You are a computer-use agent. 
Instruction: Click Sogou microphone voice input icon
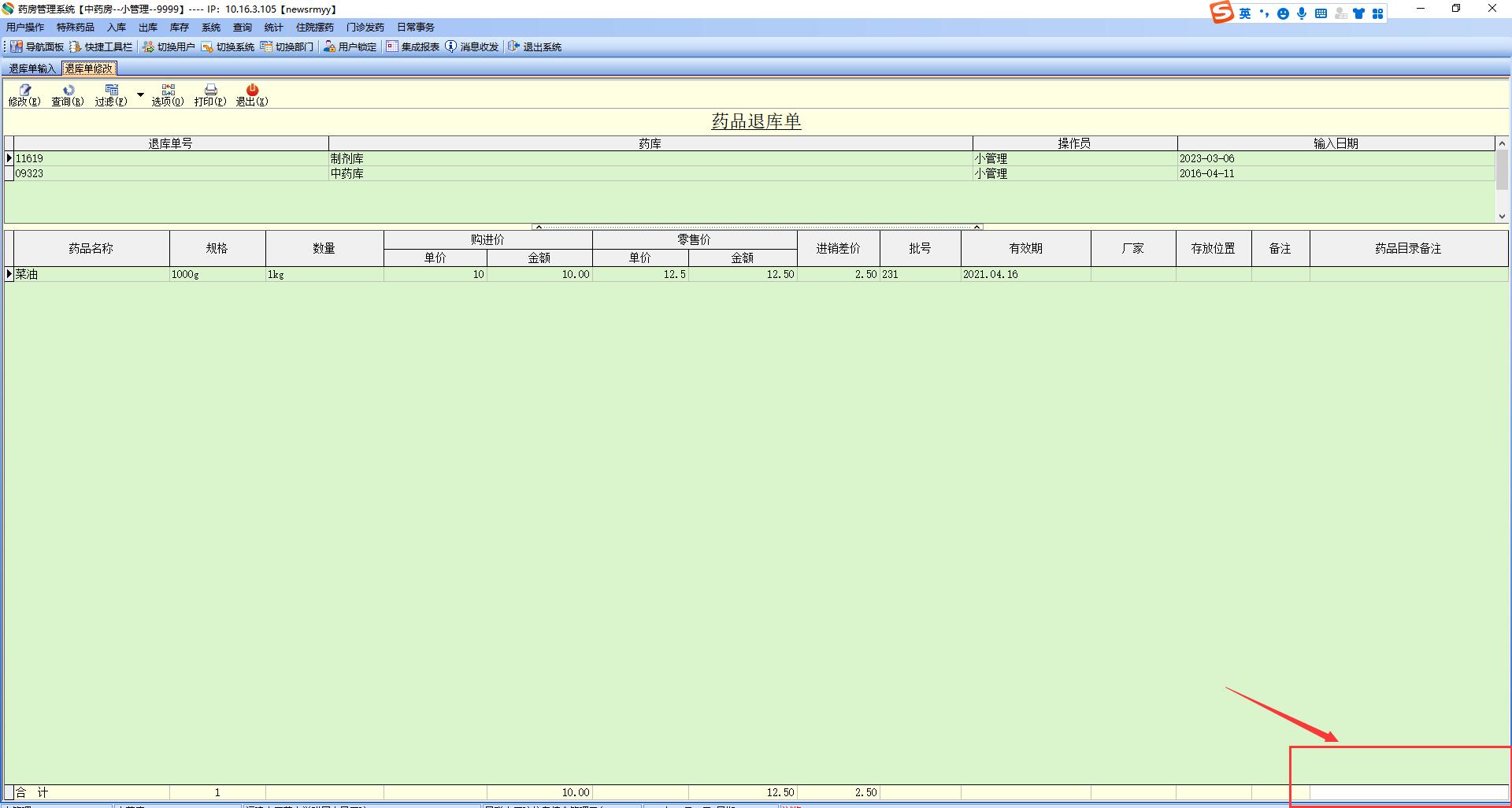(x=1302, y=13)
